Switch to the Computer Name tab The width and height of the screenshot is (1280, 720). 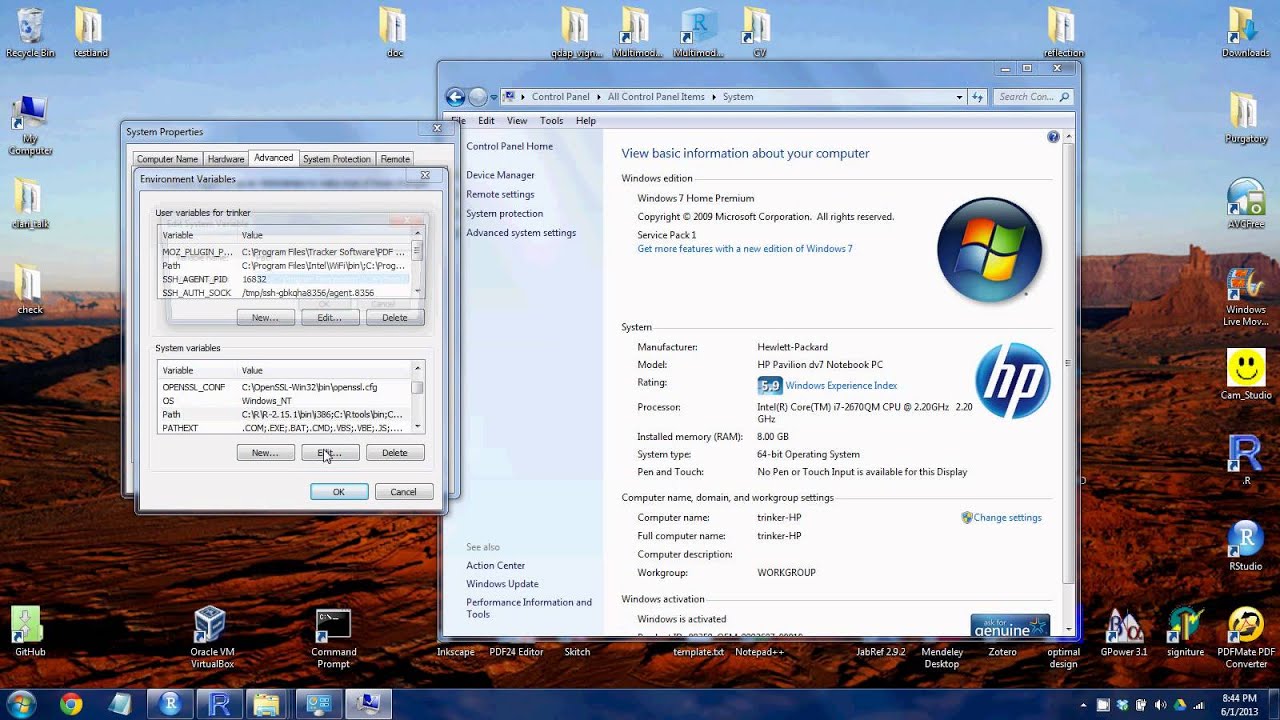click(167, 159)
